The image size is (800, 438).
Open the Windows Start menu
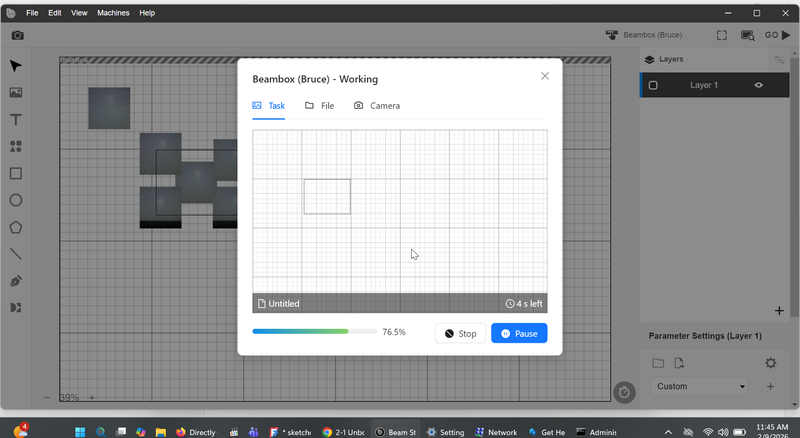[x=80, y=432]
